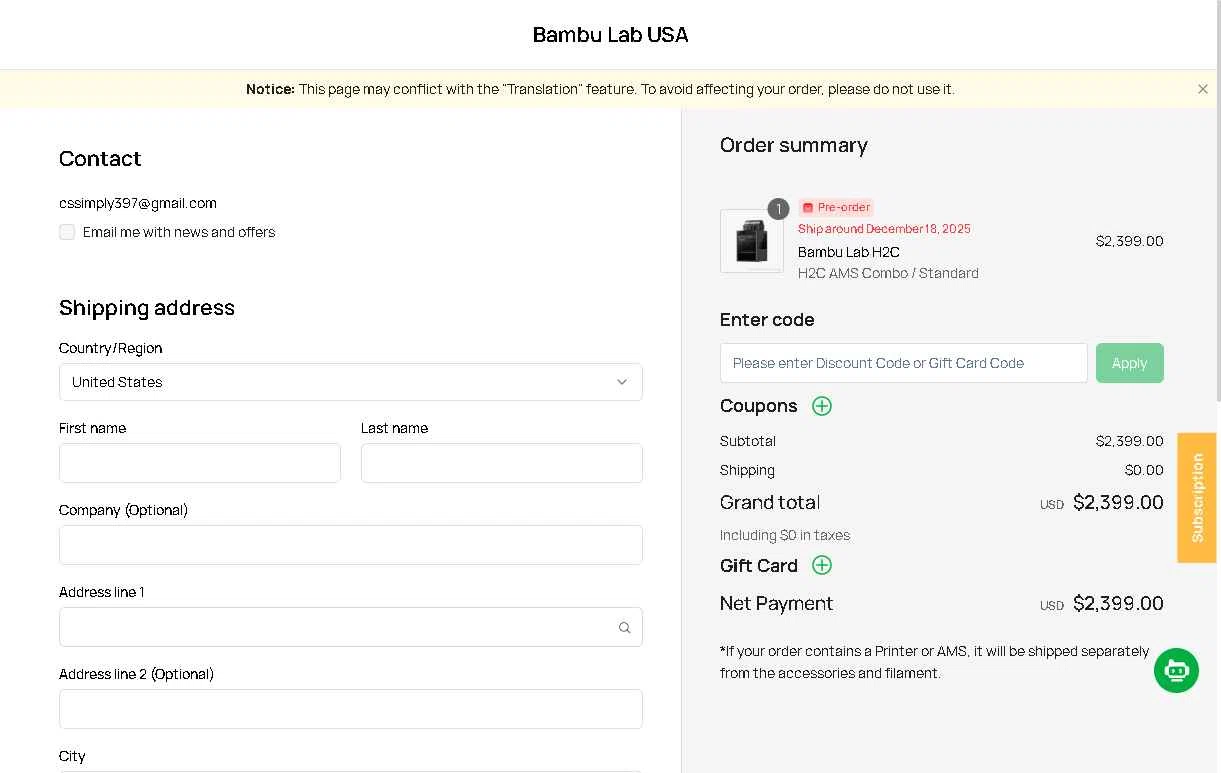The image size is (1221, 773).
Task: Add a coupon with the plus icon
Action: tap(822, 406)
